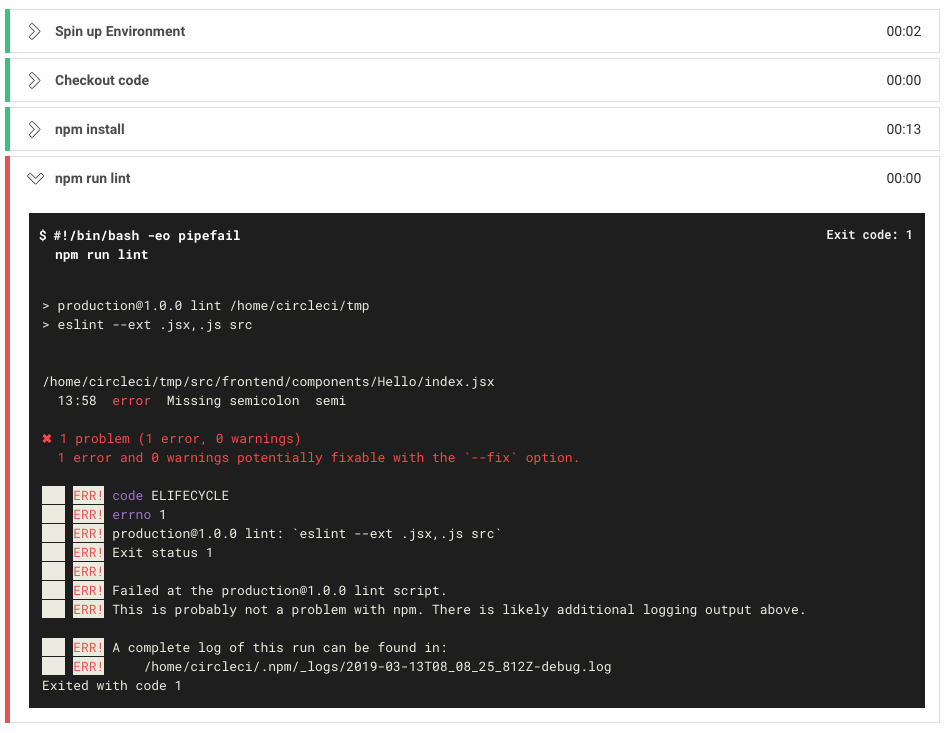Expand the npm install step chevron
Viewport: 948px width, 733px height.
35,129
